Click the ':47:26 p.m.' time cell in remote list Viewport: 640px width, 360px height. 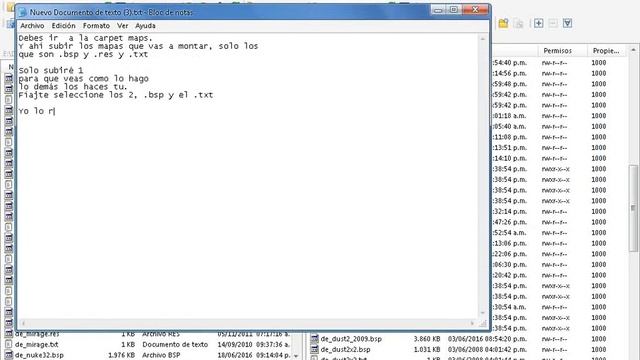[x=510, y=222]
